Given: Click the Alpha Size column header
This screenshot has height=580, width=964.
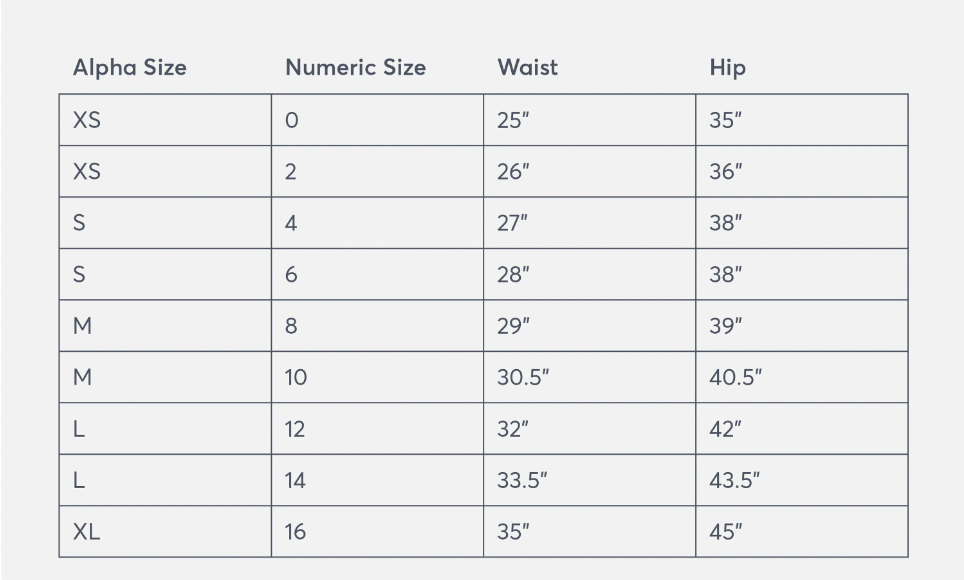Looking at the screenshot, I should pyautogui.click(x=130, y=68).
